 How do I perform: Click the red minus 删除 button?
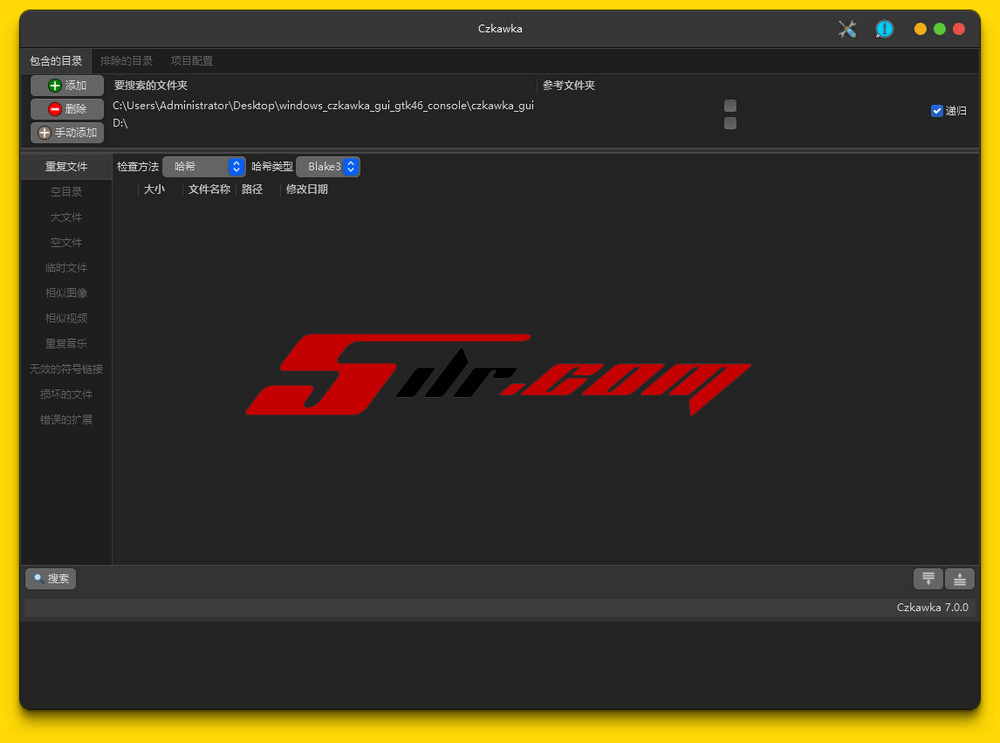pos(67,109)
